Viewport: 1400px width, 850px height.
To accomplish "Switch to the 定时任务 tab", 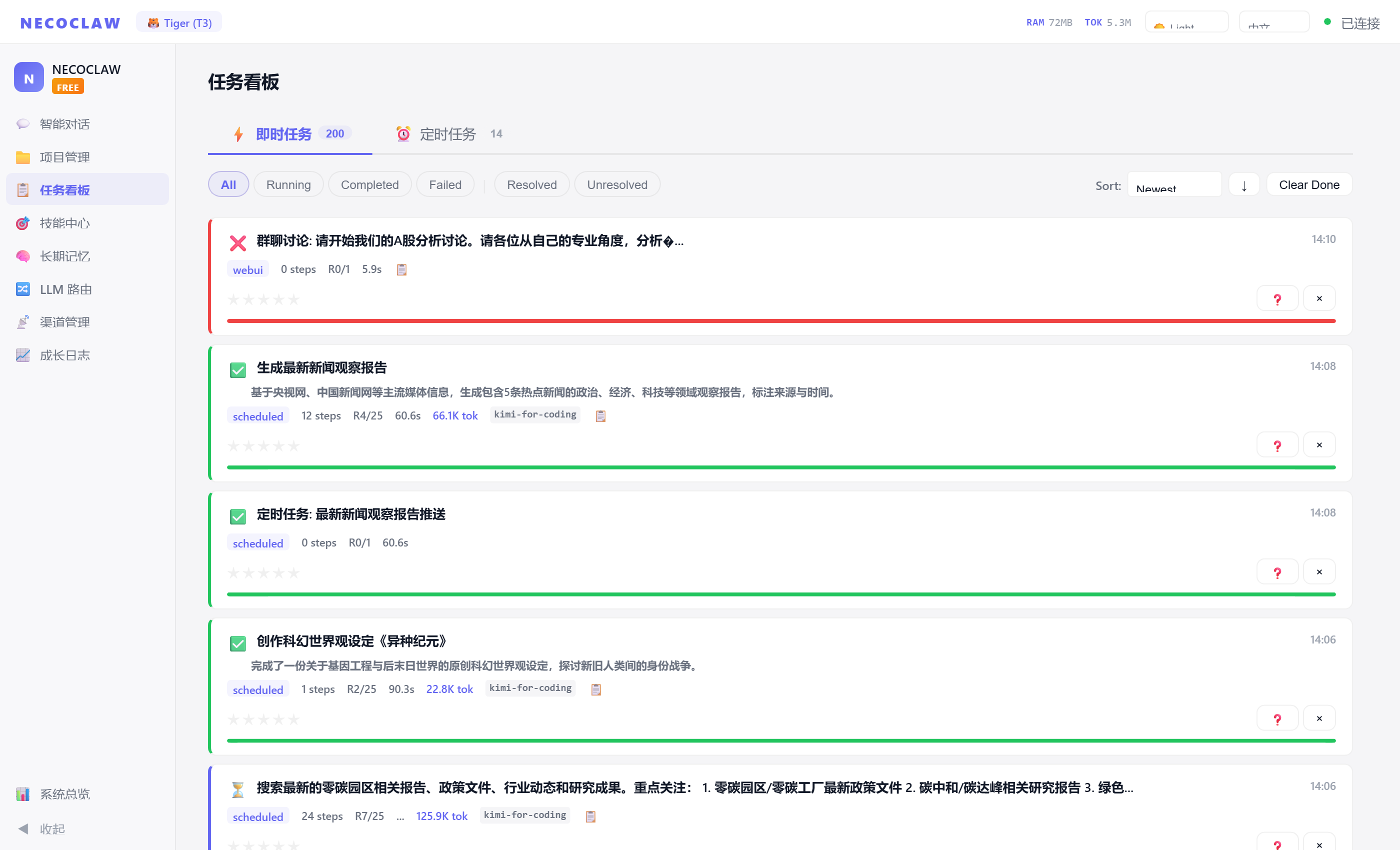I will pyautogui.click(x=447, y=134).
